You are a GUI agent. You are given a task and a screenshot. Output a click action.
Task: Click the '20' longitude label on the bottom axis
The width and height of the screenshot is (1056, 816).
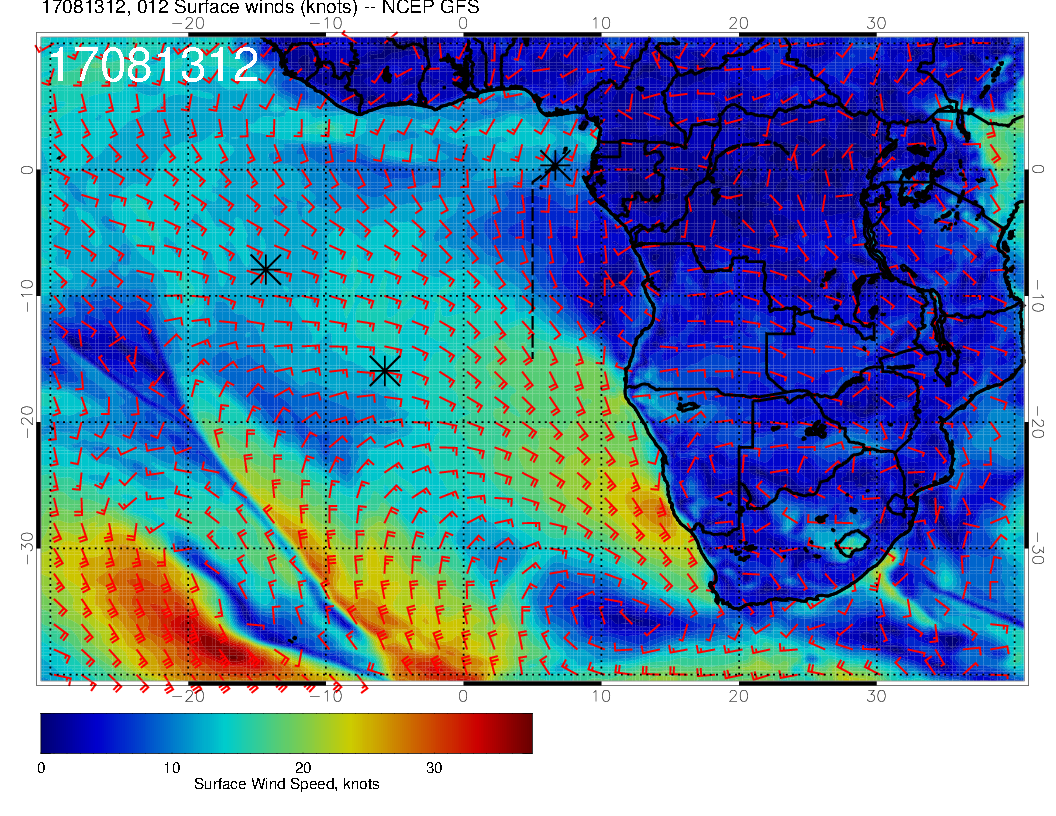738,696
